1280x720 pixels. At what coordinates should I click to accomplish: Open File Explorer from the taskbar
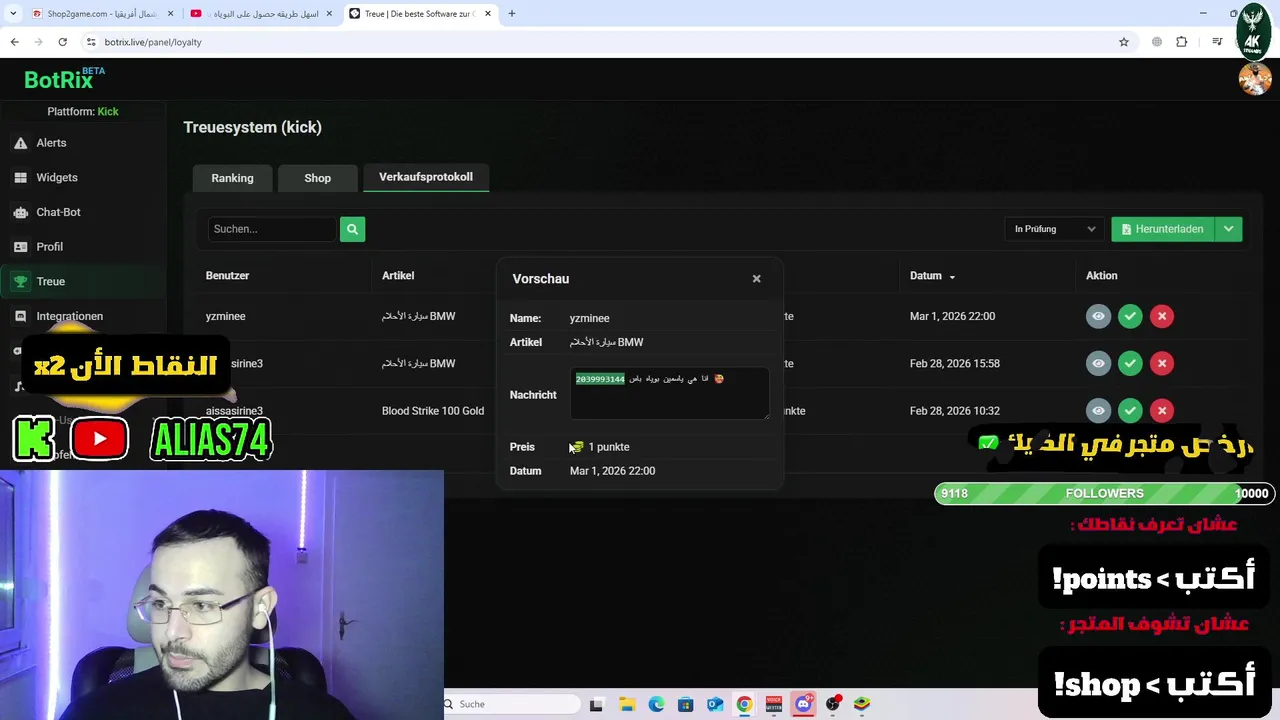pos(627,704)
